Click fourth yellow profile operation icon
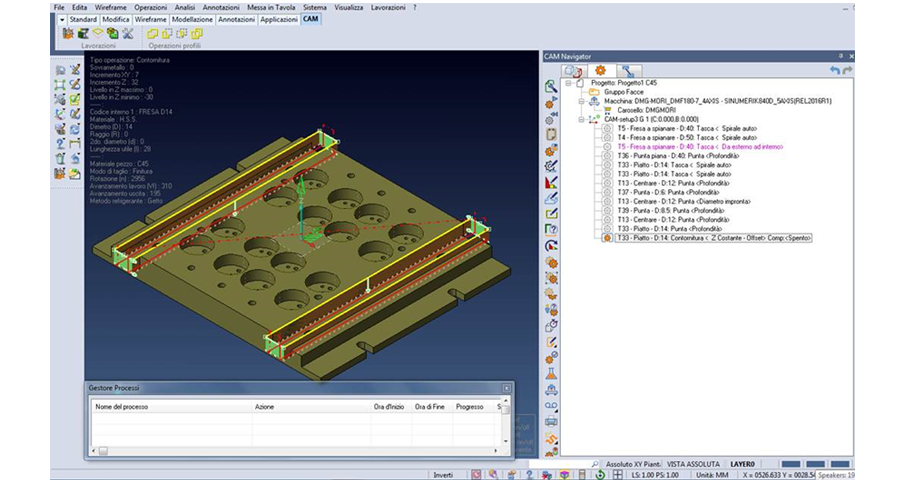Viewport: 910px width, 483px height. 197,34
